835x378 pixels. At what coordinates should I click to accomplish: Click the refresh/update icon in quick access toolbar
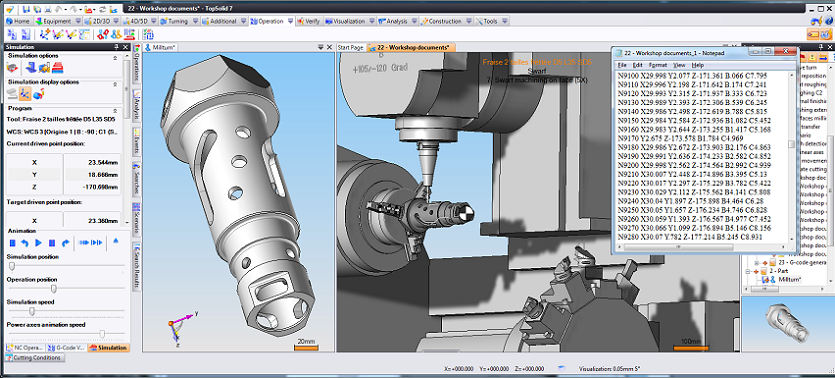(x=103, y=10)
